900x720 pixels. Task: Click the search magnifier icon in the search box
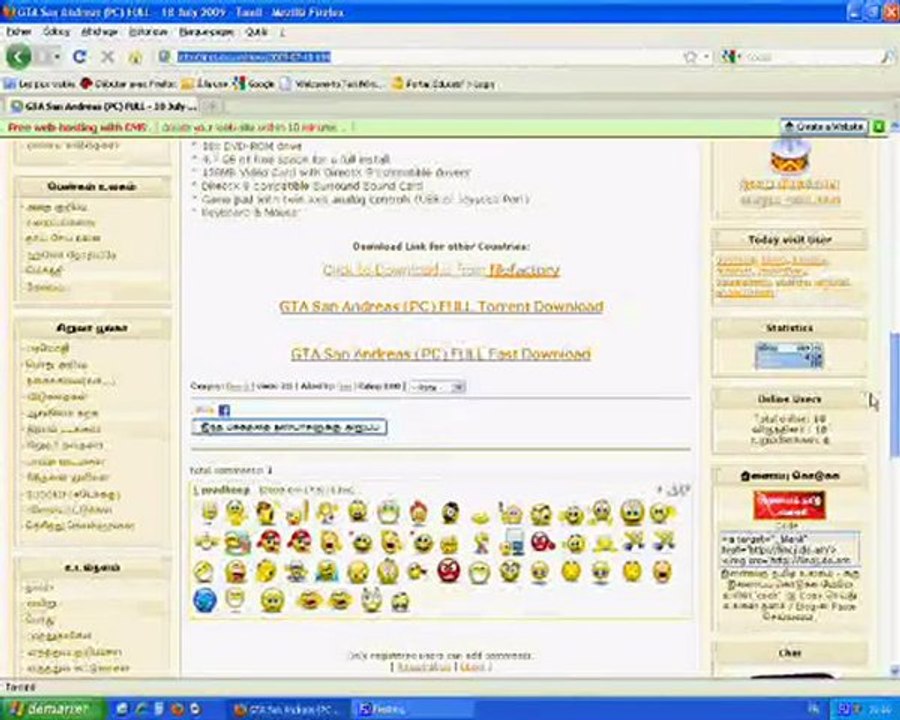pos(887,57)
